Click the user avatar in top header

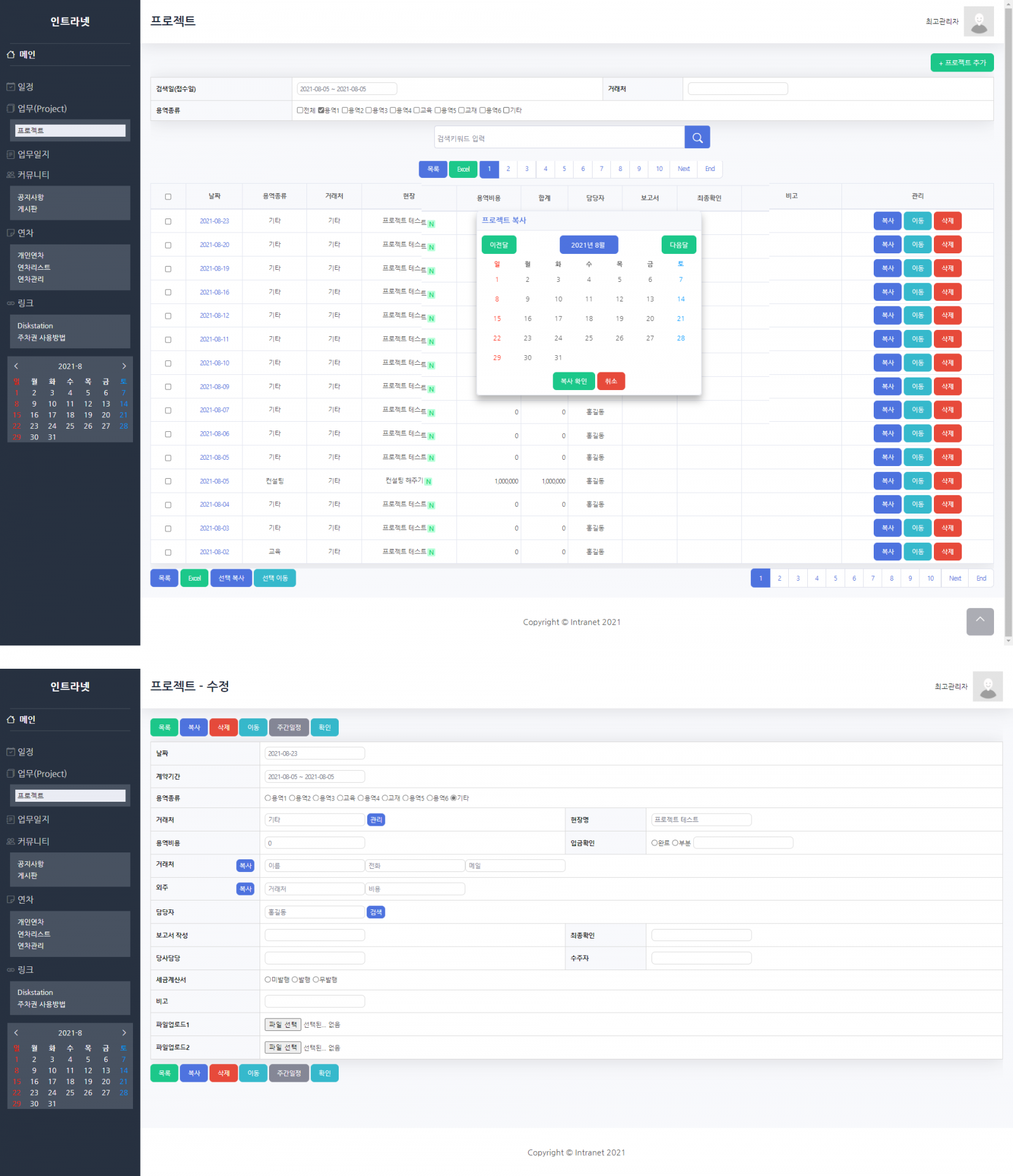tap(978, 22)
